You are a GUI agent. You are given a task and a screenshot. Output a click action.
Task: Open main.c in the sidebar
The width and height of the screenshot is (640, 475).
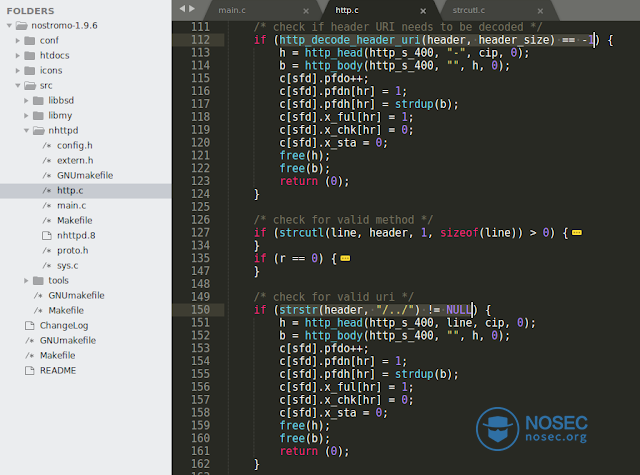71,206
